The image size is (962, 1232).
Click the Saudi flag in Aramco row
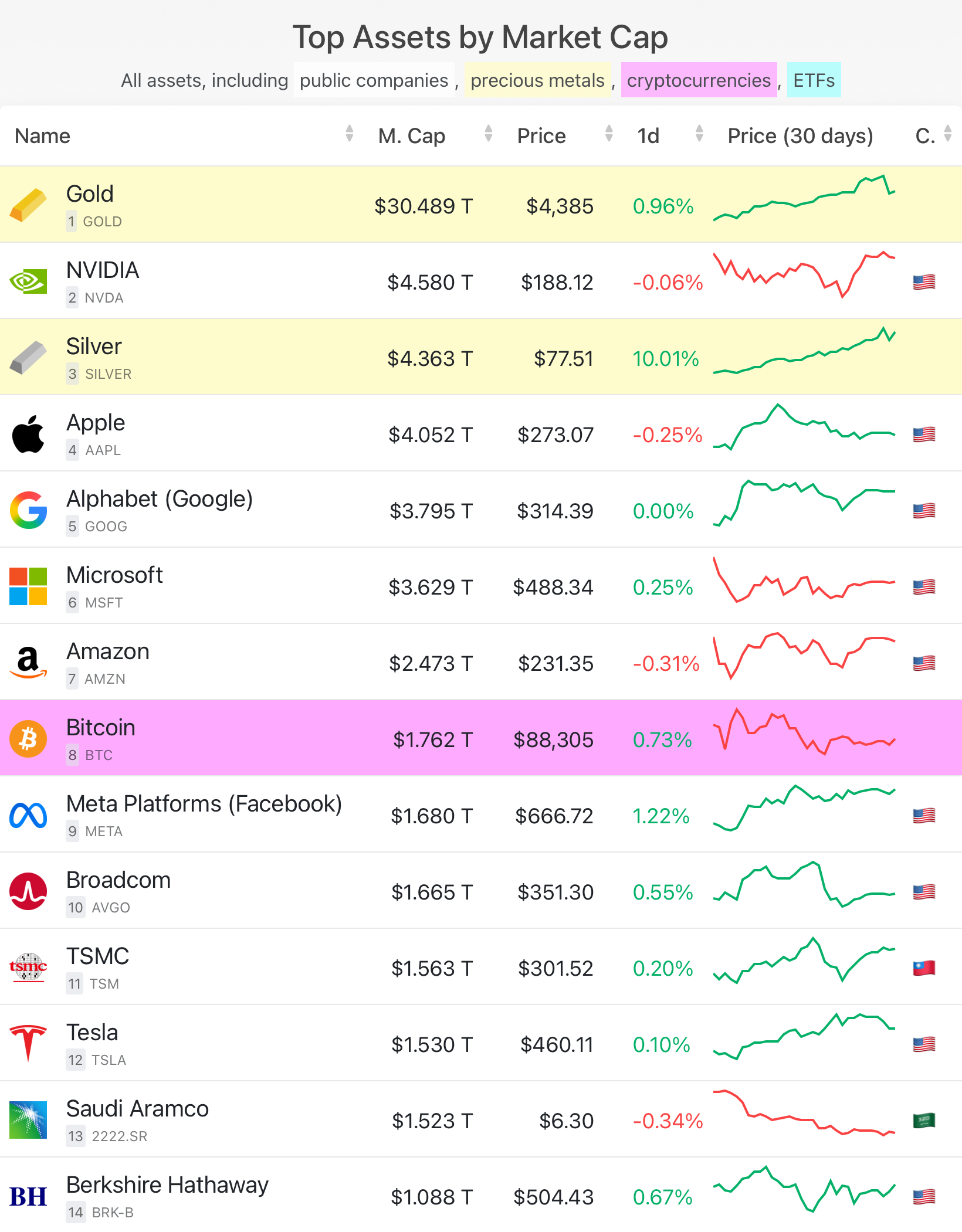click(x=924, y=1121)
